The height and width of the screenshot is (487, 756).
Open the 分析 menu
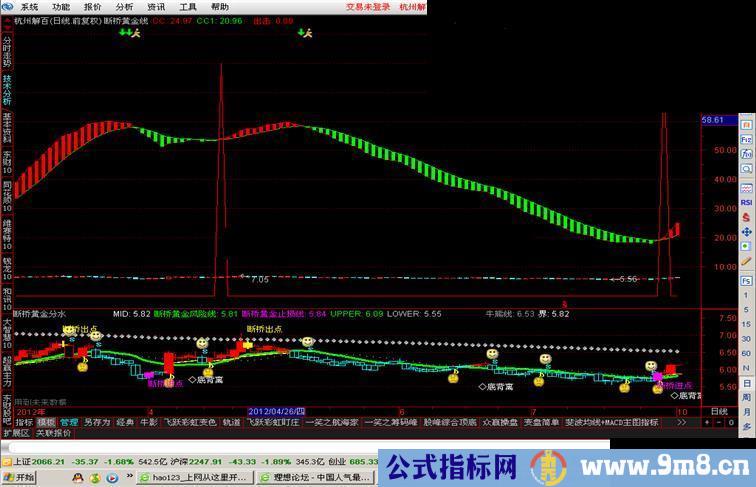point(124,6)
